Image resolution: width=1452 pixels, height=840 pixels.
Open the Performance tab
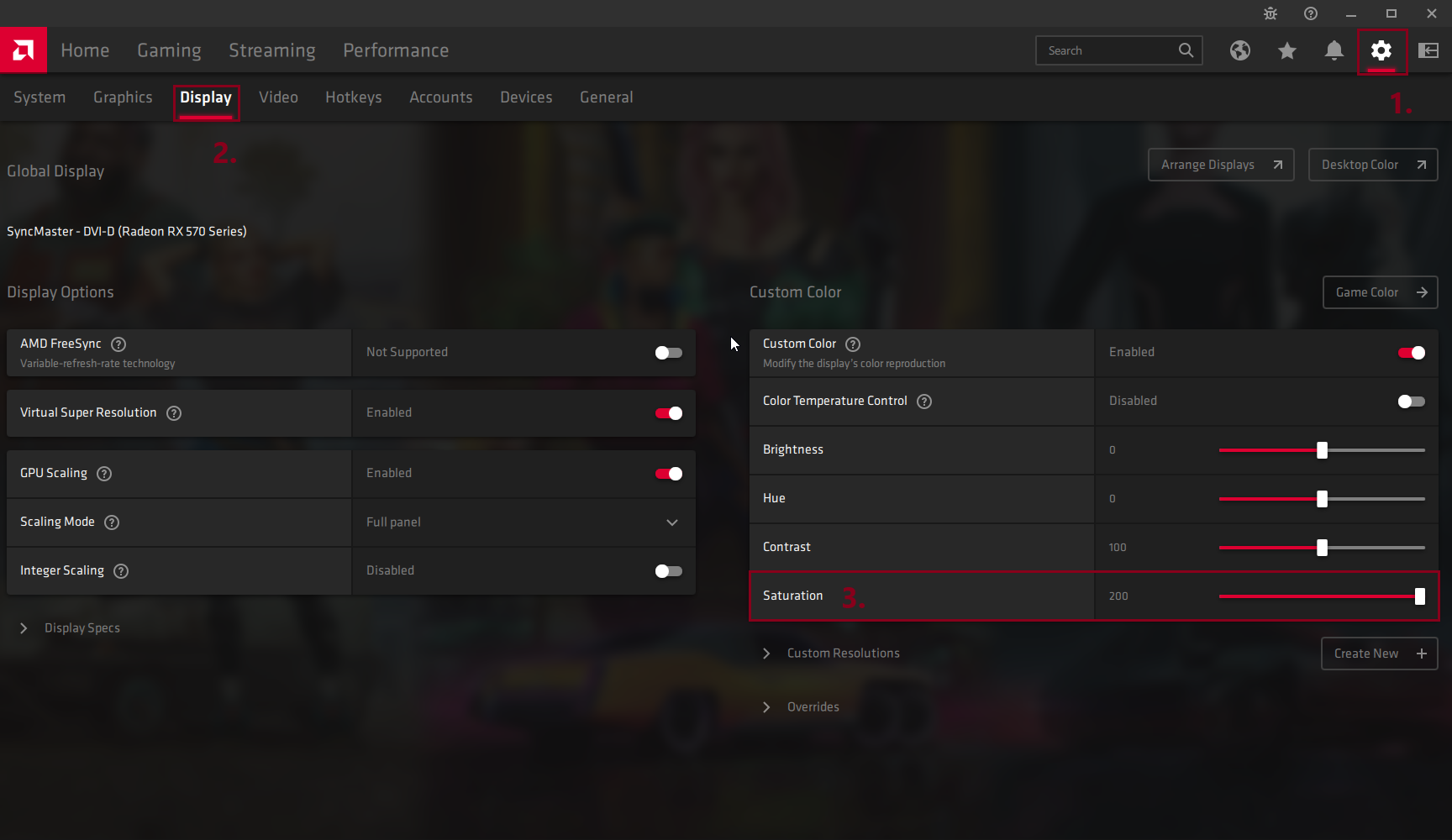(396, 50)
